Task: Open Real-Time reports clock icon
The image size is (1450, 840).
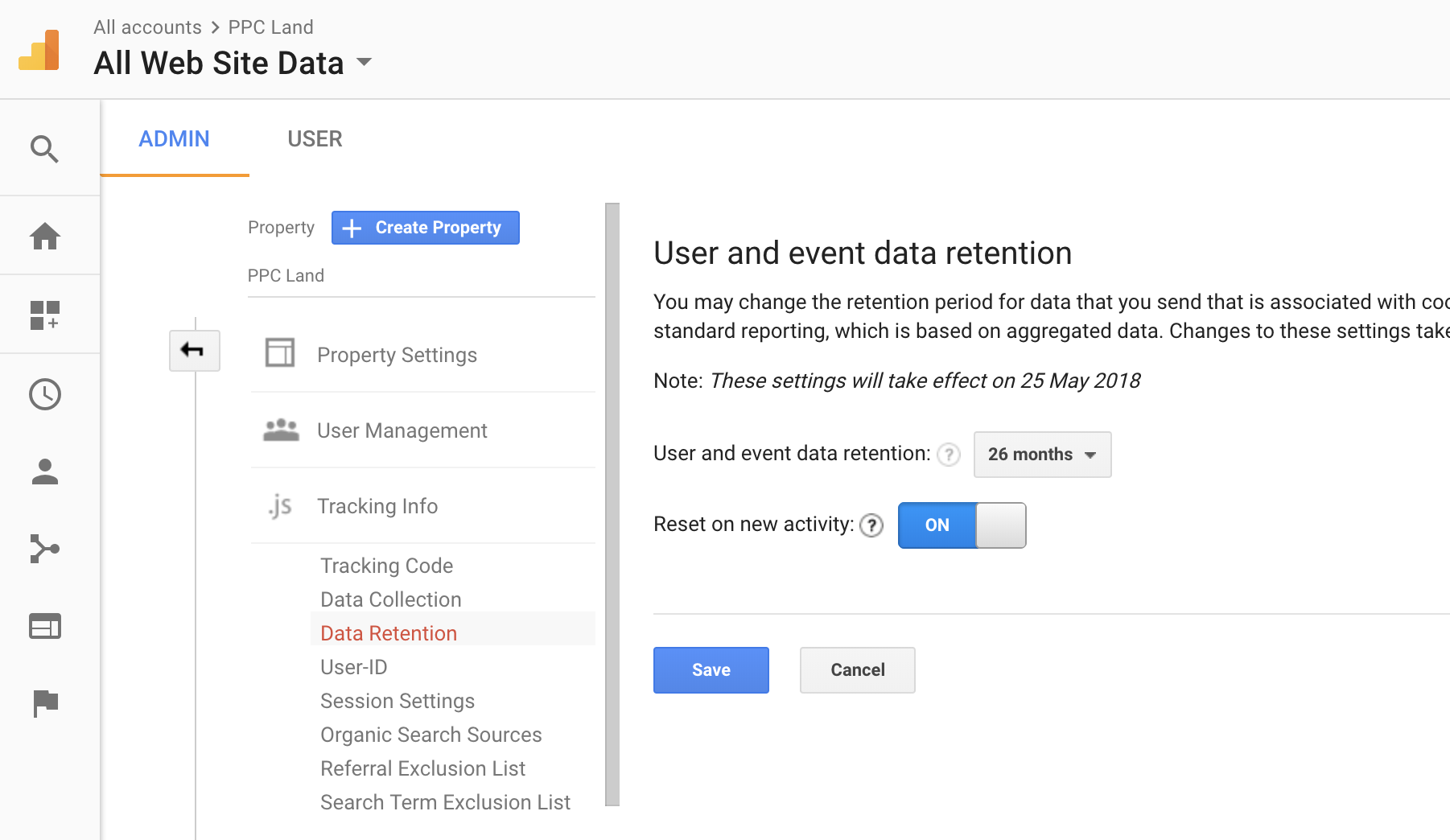Action: pos(45,394)
